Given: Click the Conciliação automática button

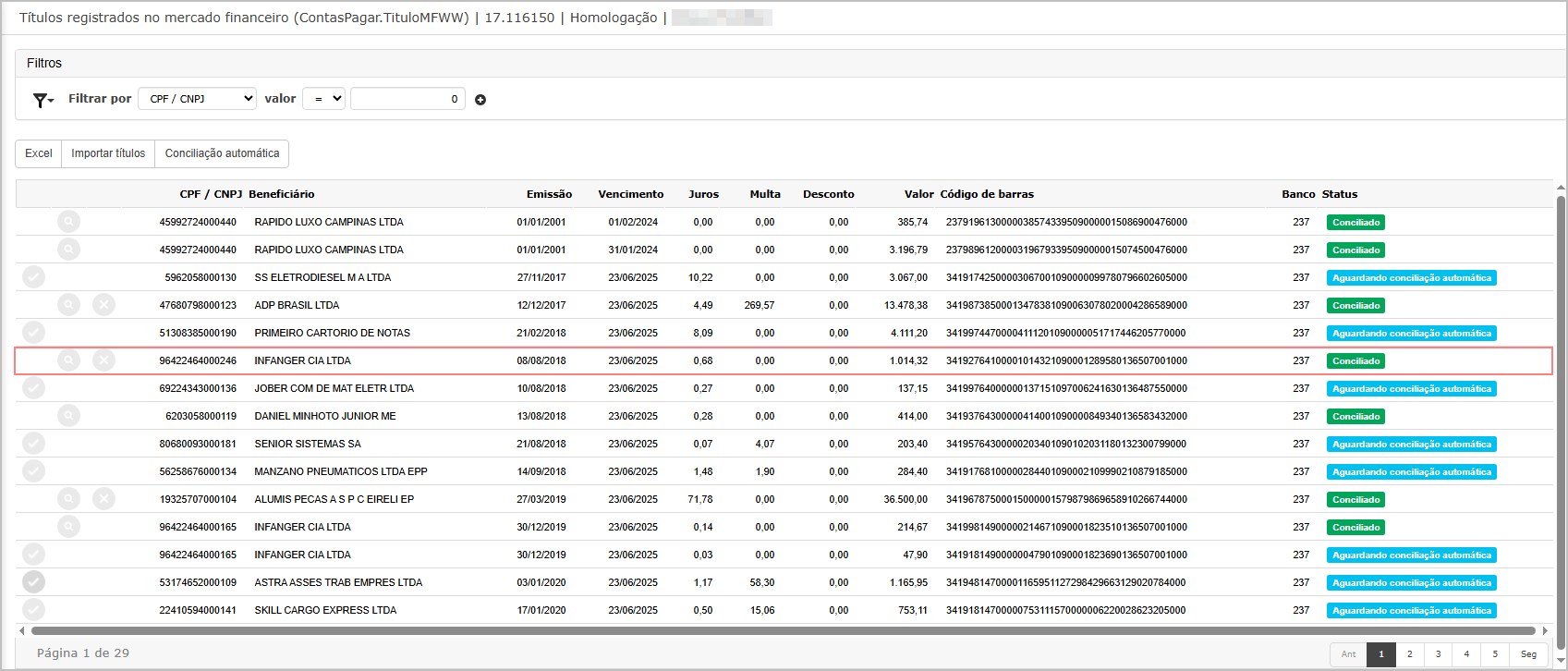Looking at the screenshot, I should tap(222, 153).
